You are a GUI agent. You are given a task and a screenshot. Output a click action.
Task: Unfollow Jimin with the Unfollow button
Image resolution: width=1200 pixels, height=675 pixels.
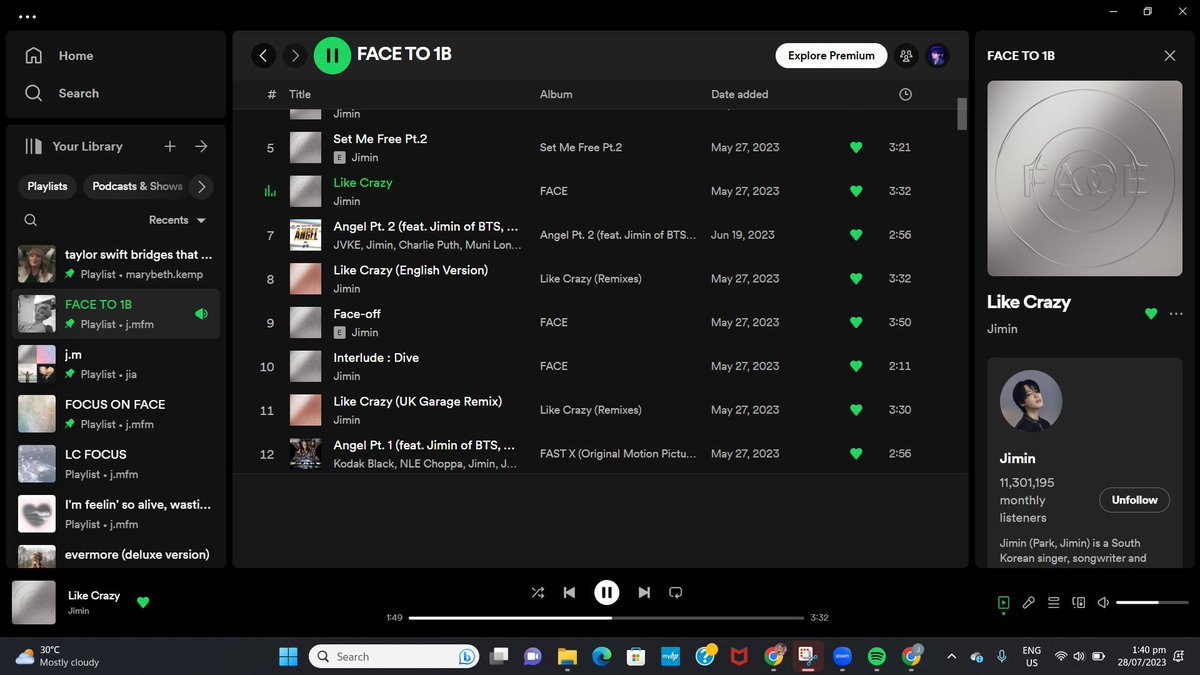tap(1135, 500)
